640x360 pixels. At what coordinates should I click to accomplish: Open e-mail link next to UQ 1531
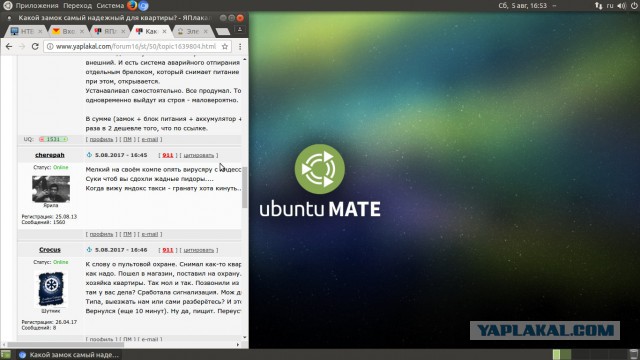tap(150, 140)
